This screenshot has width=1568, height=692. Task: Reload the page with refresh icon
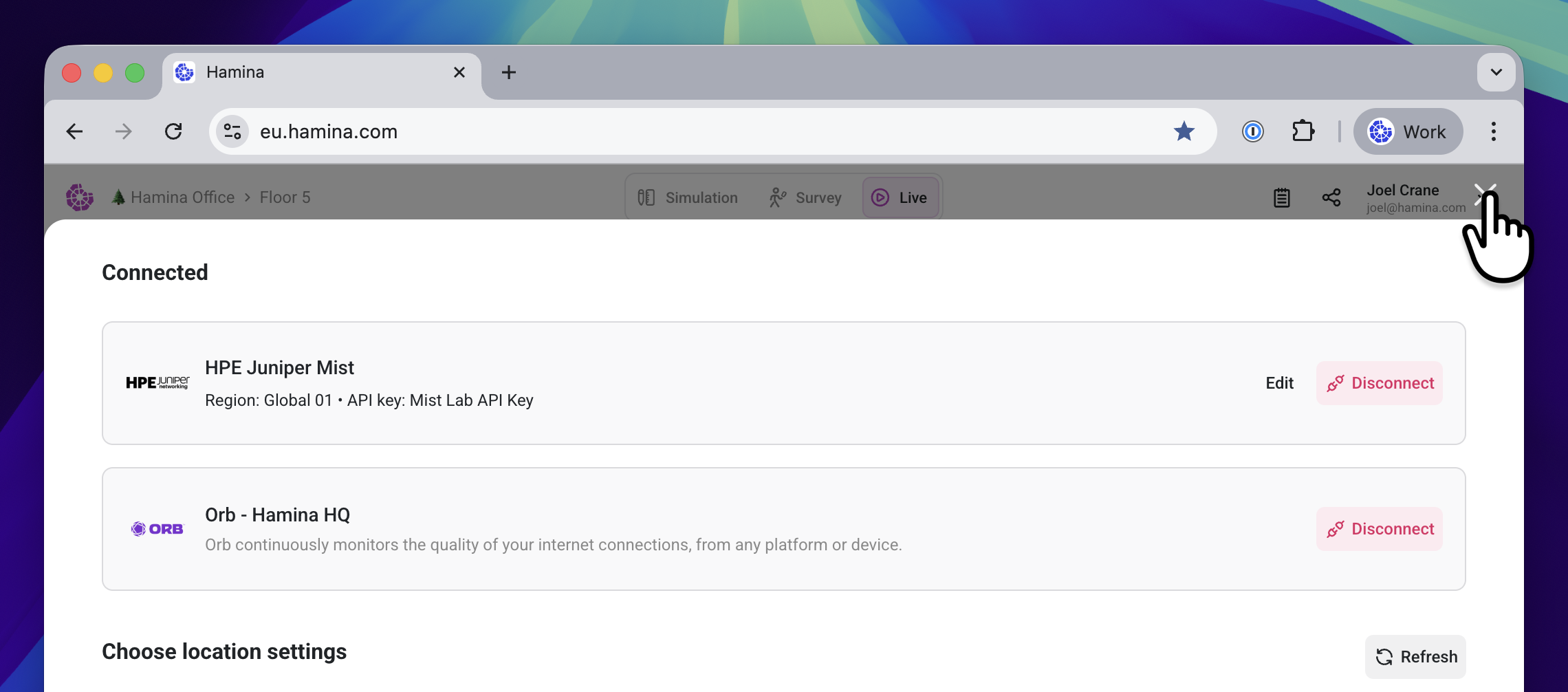click(173, 131)
